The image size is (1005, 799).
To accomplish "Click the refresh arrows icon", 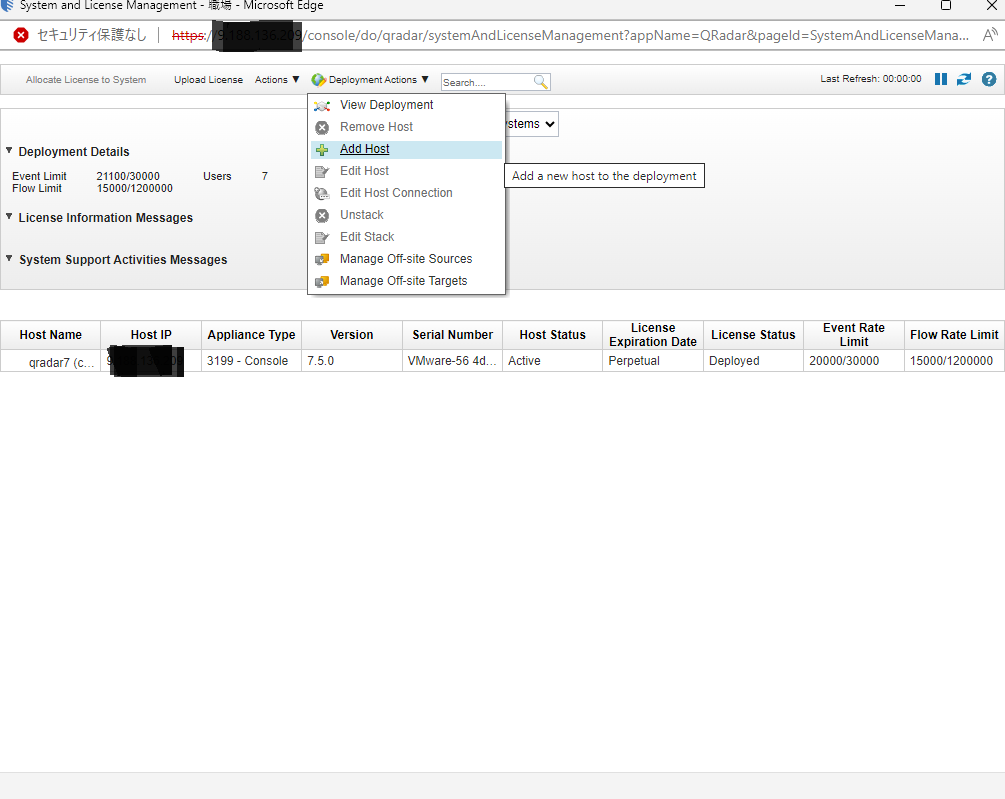I will click(964, 79).
